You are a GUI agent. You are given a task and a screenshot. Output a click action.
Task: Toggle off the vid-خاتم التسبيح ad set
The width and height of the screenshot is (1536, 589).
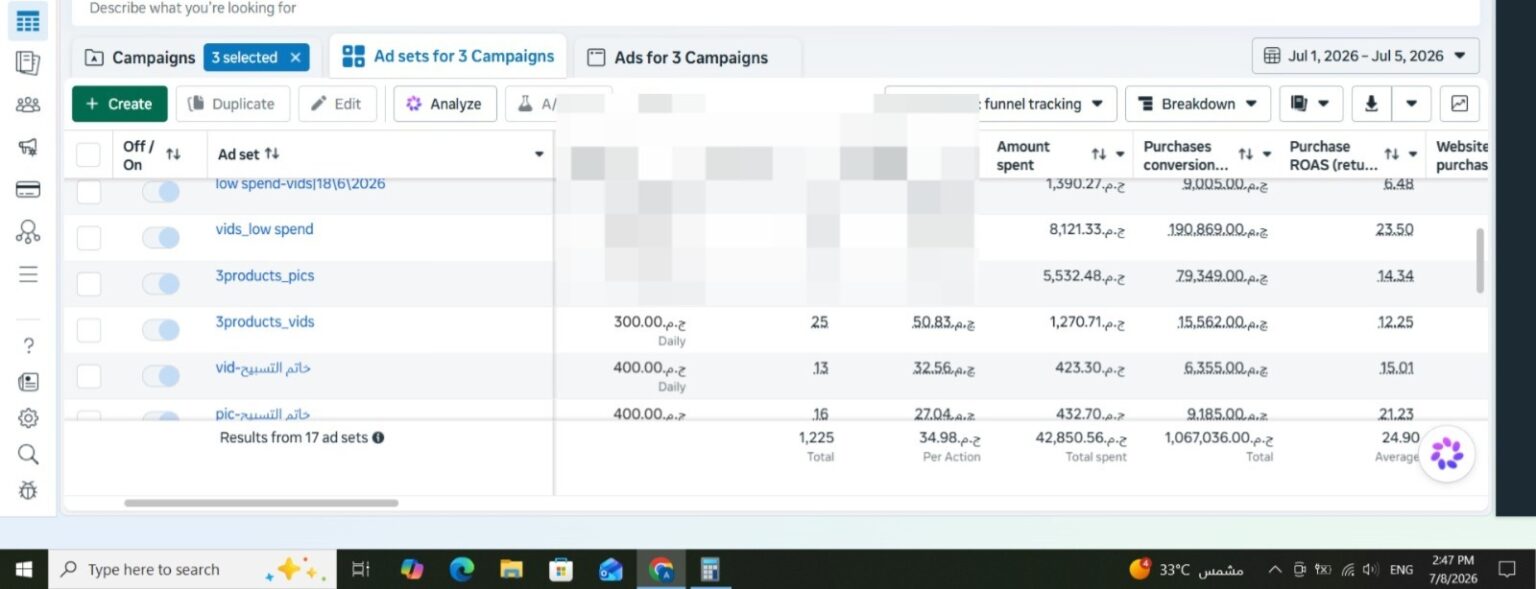(160, 376)
